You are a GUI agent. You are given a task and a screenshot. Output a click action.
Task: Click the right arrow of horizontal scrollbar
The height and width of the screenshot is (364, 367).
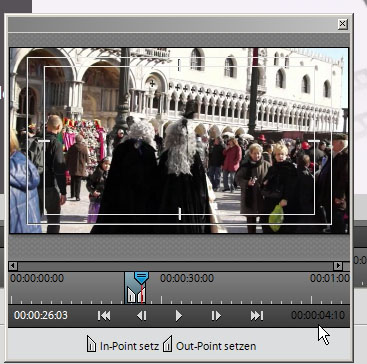(338, 266)
